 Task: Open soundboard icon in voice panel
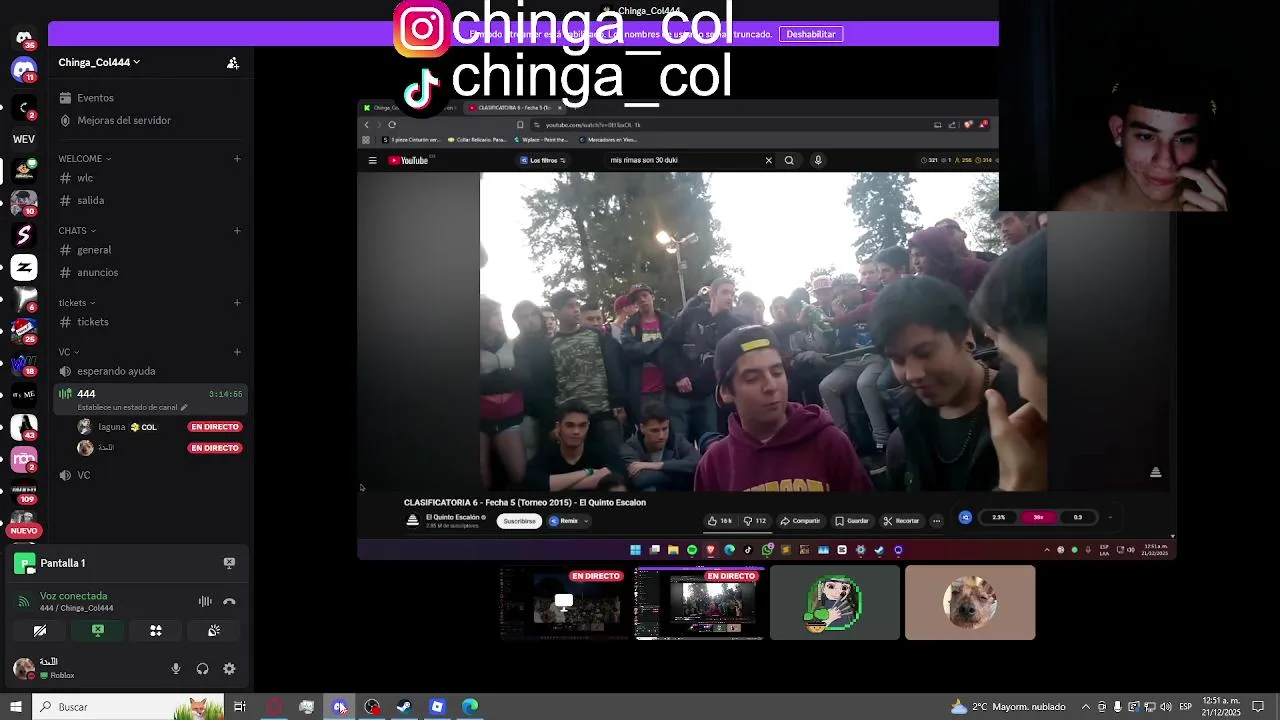214,631
